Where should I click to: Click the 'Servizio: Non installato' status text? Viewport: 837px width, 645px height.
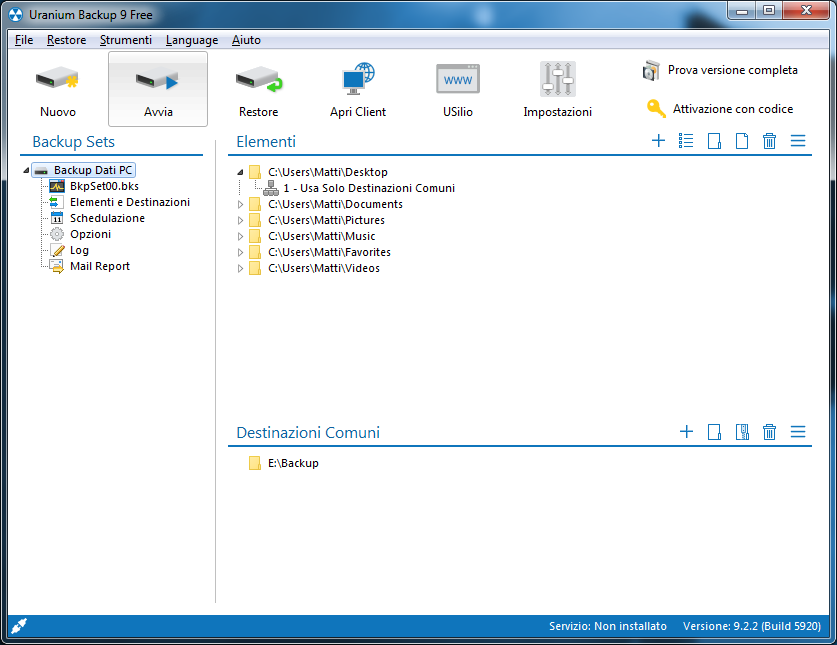[x=607, y=626]
